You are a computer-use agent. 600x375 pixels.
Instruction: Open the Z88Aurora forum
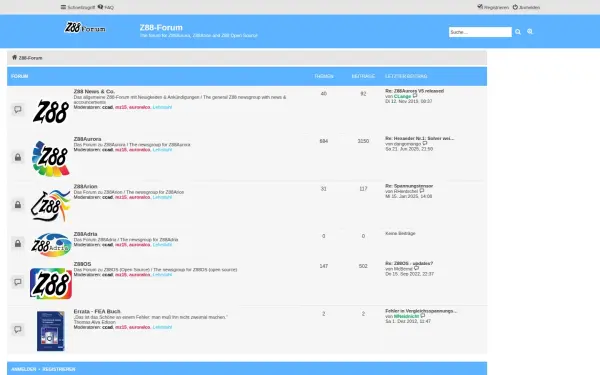(x=87, y=139)
